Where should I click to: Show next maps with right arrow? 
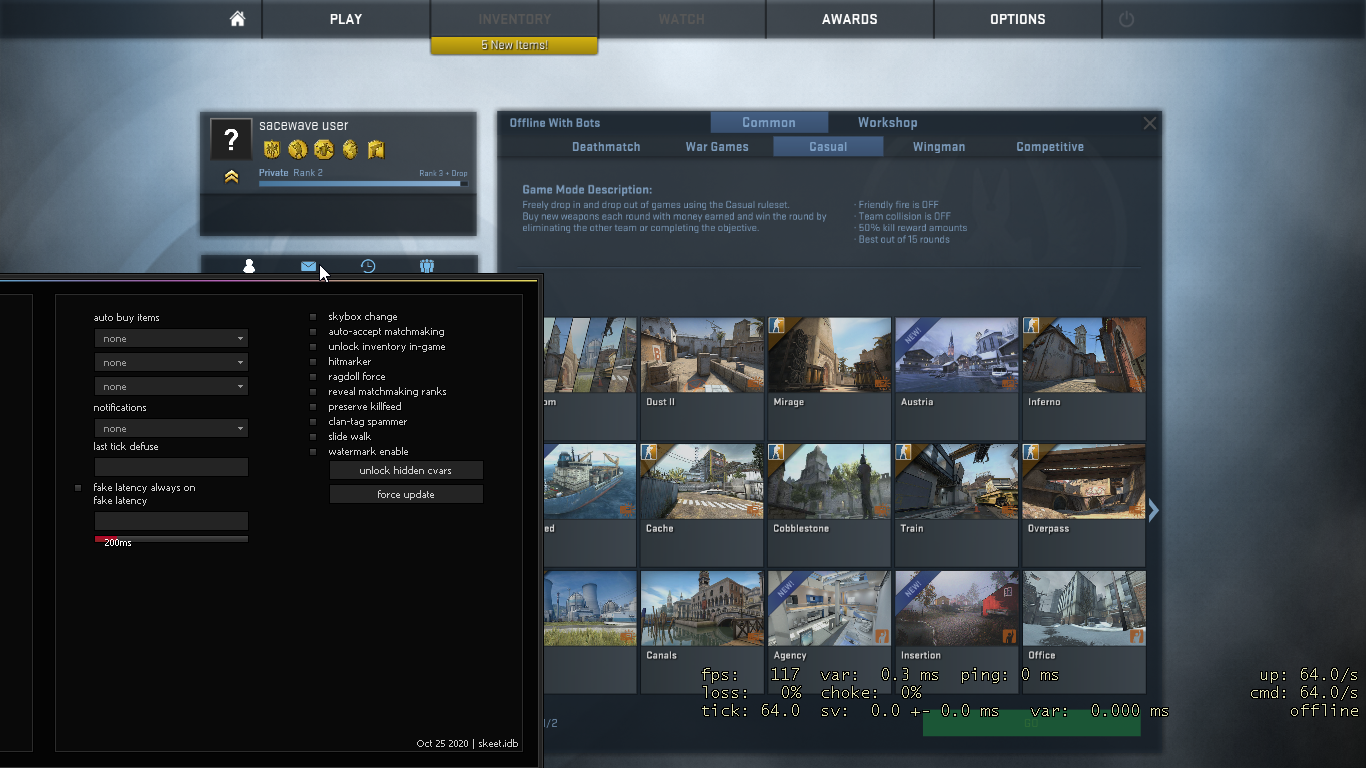(x=1153, y=511)
